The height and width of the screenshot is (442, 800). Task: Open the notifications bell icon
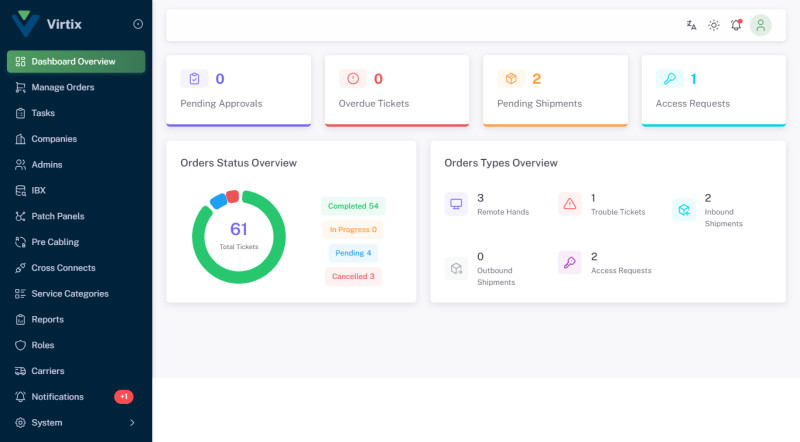pos(737,25)
